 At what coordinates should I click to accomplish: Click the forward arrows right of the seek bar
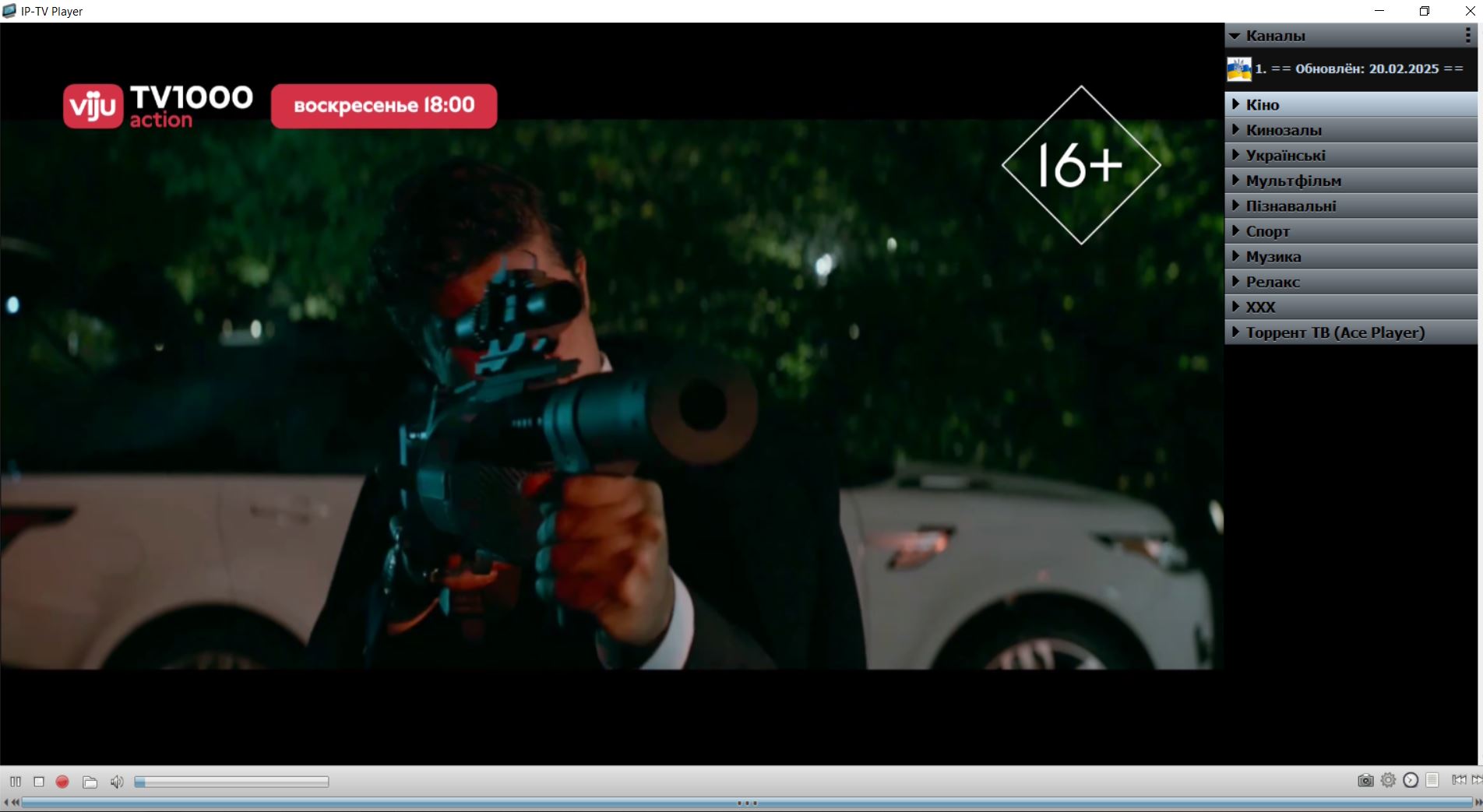(1477, 802)
